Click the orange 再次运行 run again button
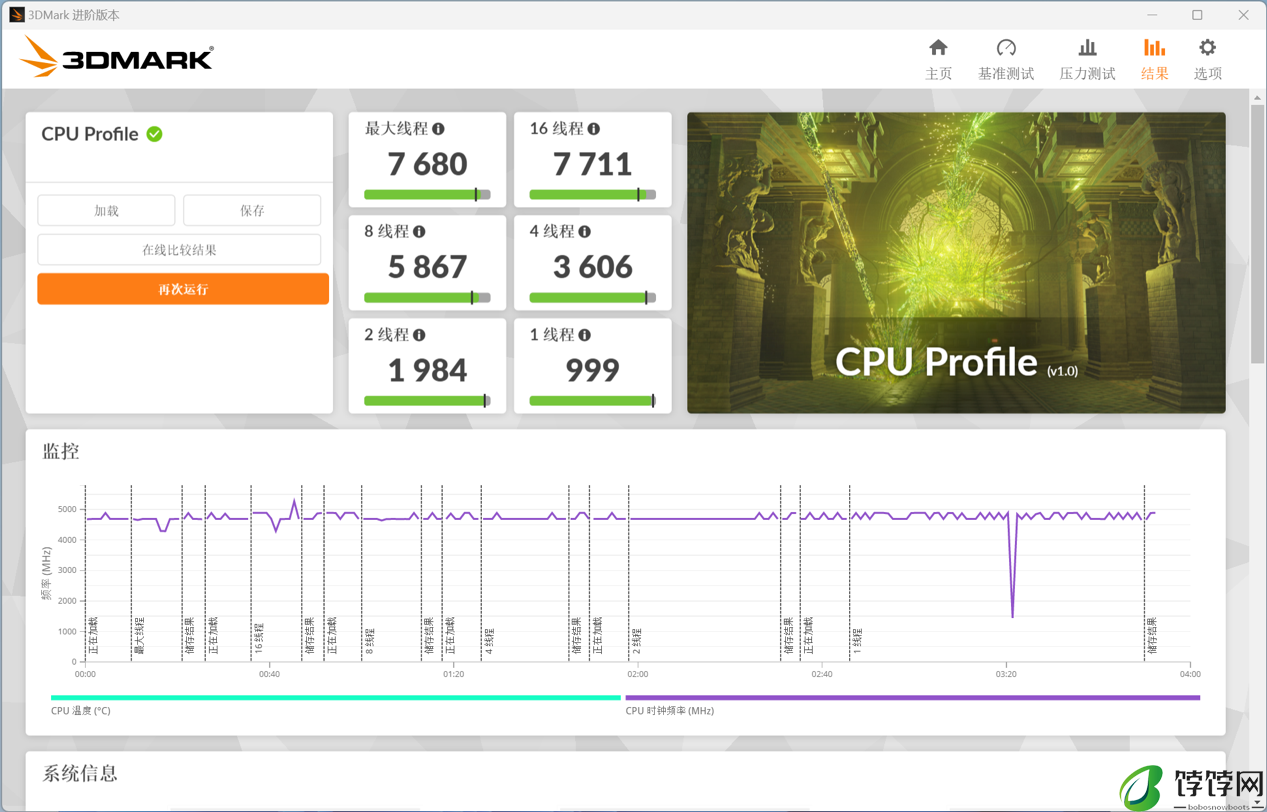This screenshot has height=812, width=1267. tap(183, 289)
